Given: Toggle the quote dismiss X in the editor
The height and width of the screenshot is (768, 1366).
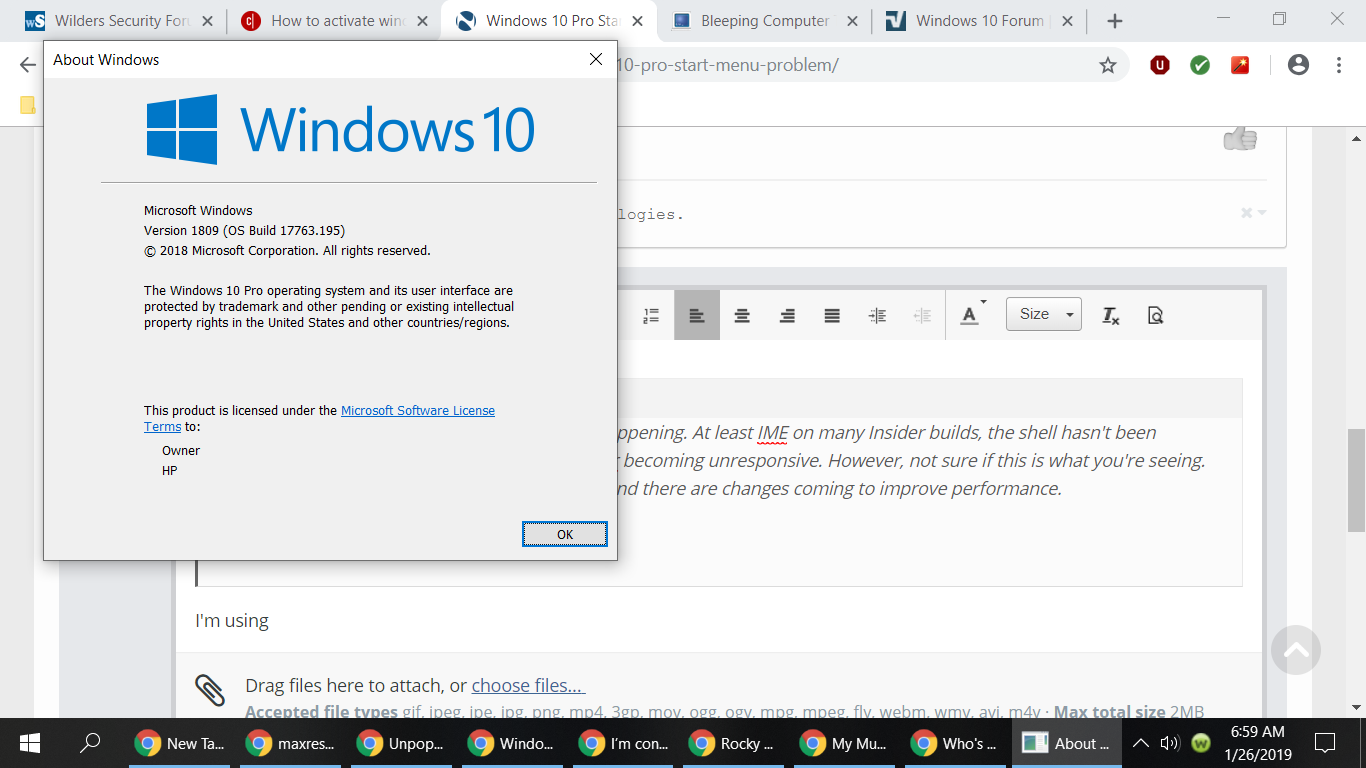Looking at the screenshot, I should pos(1246,212).
